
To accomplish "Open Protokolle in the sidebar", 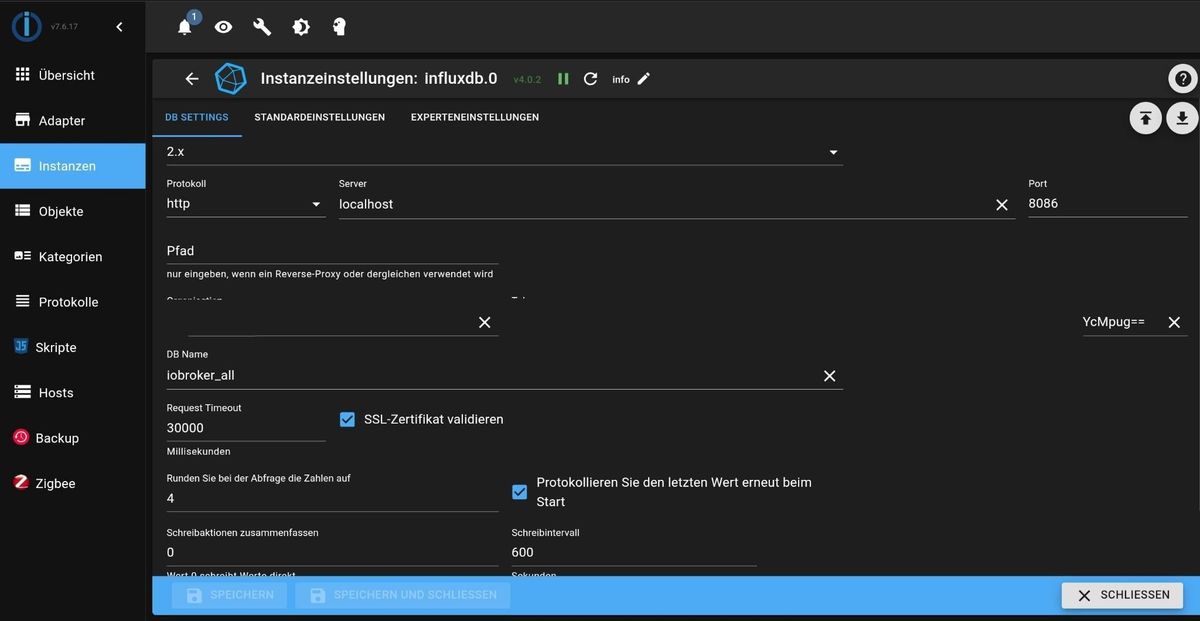I will [x=73, y=302].
